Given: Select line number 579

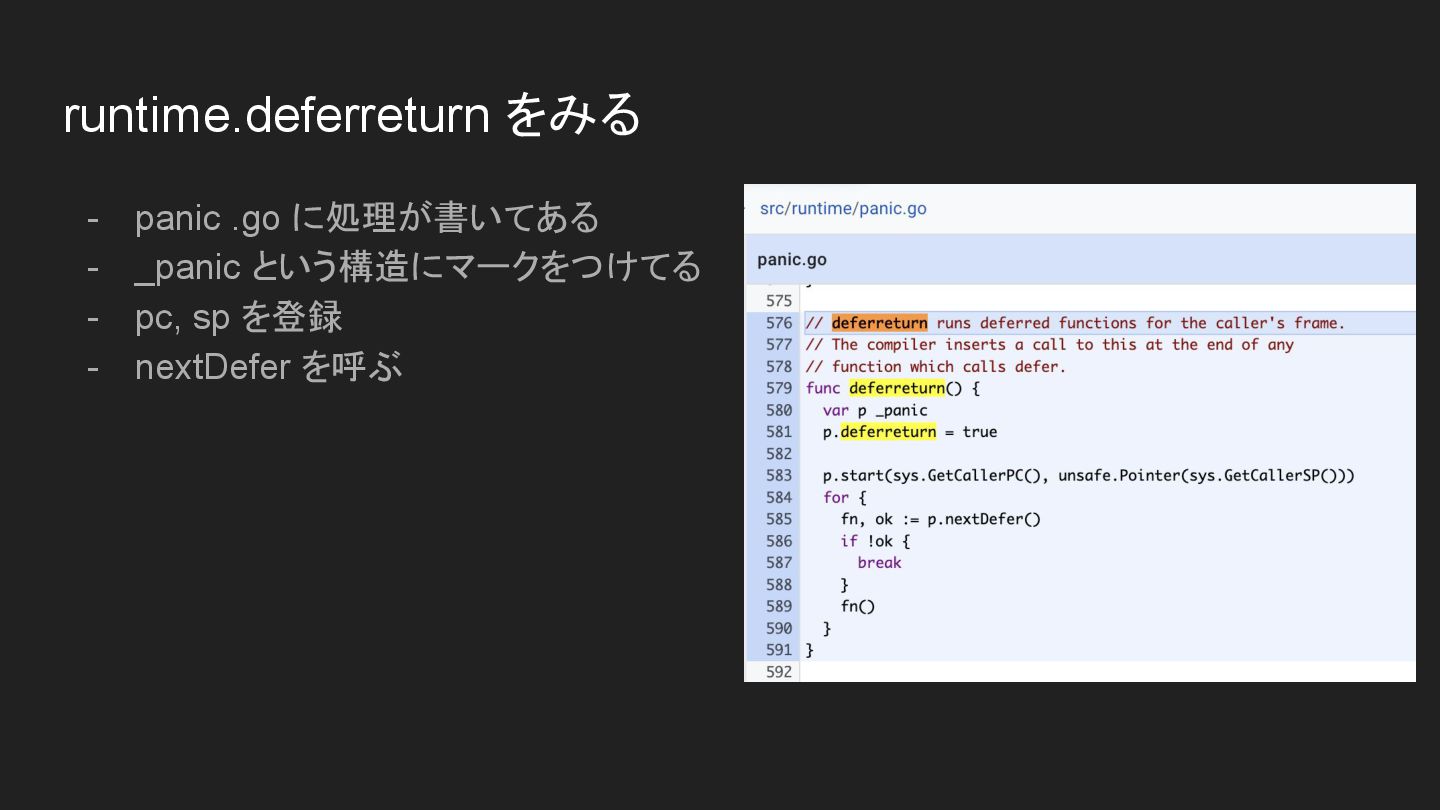Looking at the screenshot, I should 779,388.
